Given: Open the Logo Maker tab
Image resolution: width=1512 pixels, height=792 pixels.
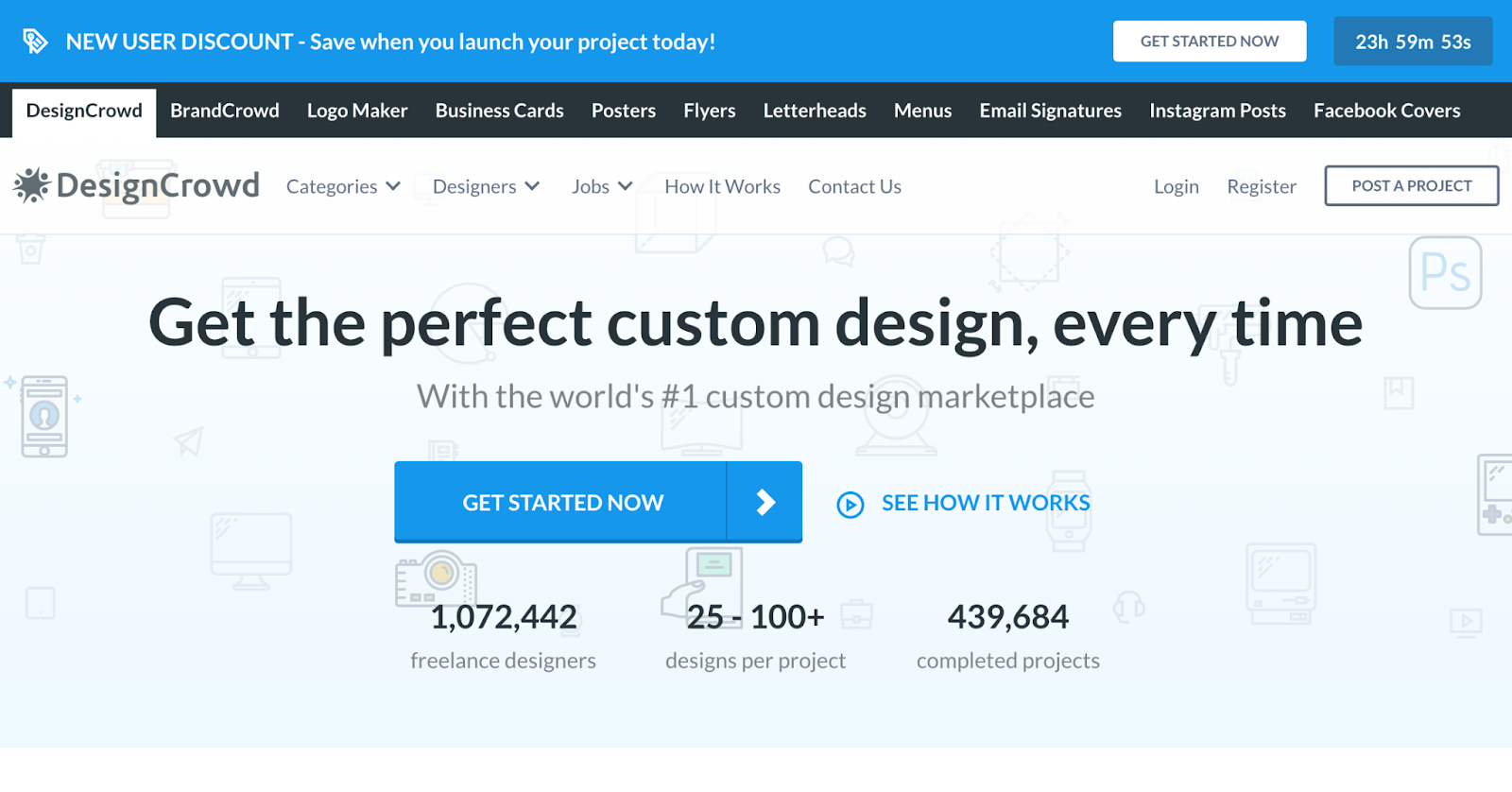Looking at the screenshot, I should coord(357,111).
